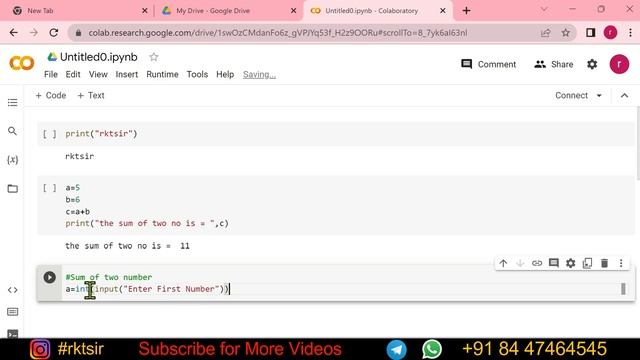Move the cell down with arrow icon
The image size is (640, 360).
(520, 263)
